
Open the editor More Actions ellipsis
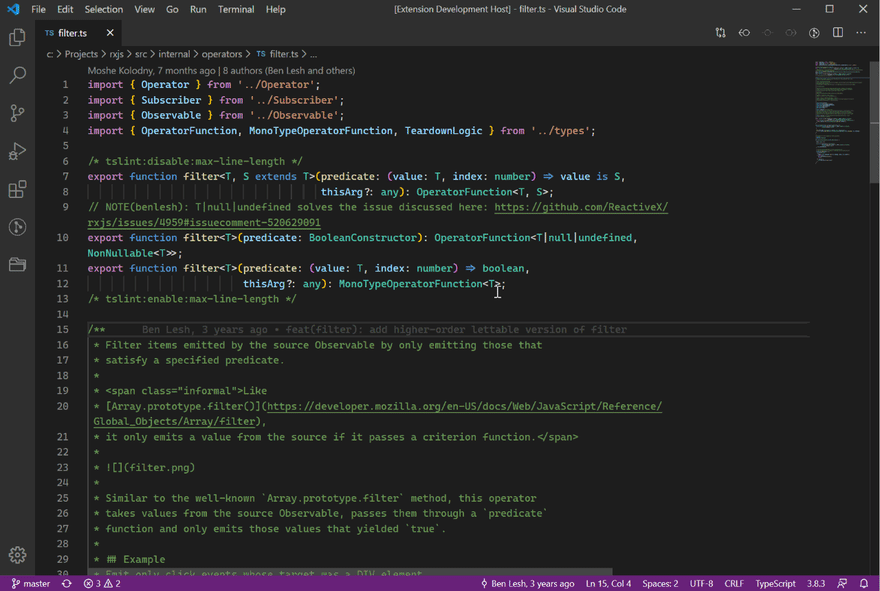click(x=861, y=33)
